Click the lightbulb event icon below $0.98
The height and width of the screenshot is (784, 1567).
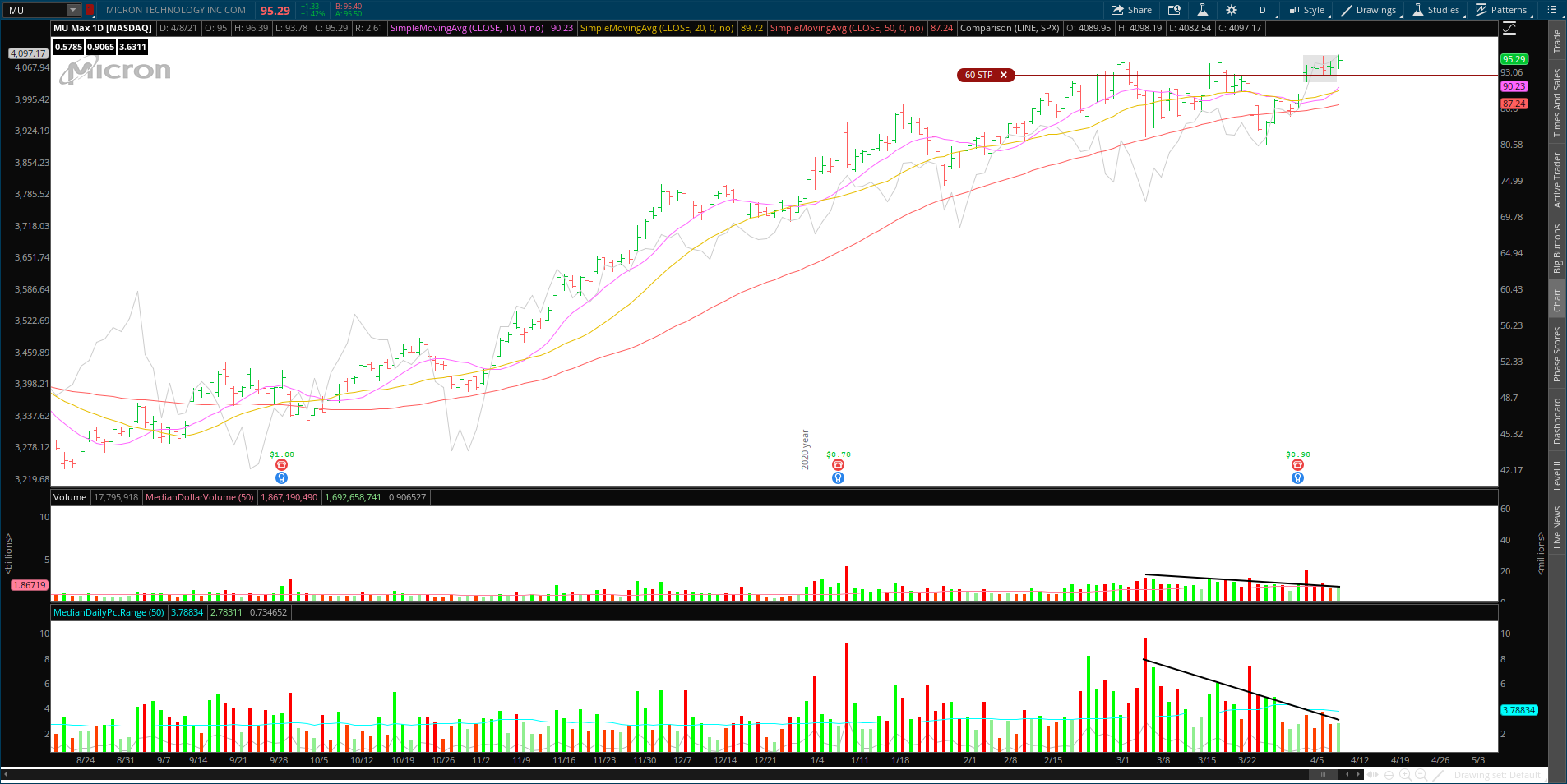(x=1297, y=477)
